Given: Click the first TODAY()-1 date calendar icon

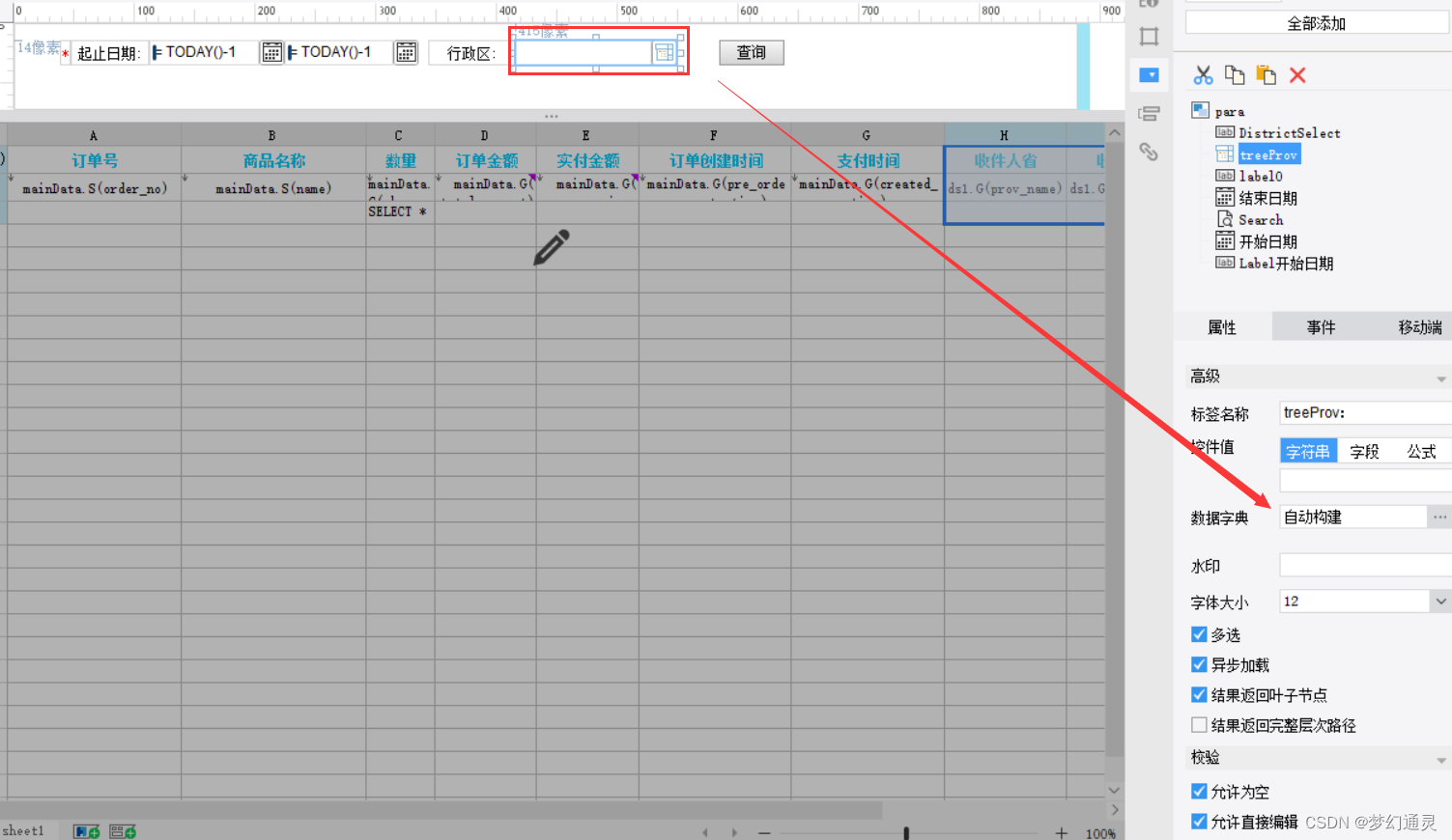Looking at the screenshot, I should click(x=271, y=52).
